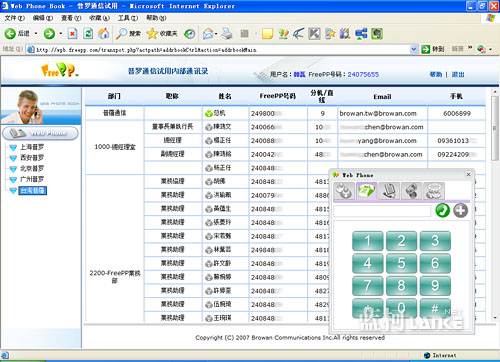The width and height of the screenshot is (500, 362).
Task: Select the fourth branch in sidebar tree
Action: (x=32, y=179)
